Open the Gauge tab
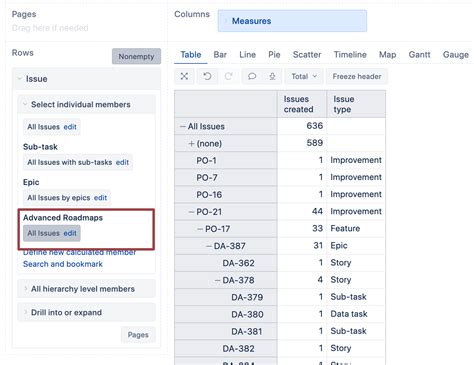 coord(456,55)
